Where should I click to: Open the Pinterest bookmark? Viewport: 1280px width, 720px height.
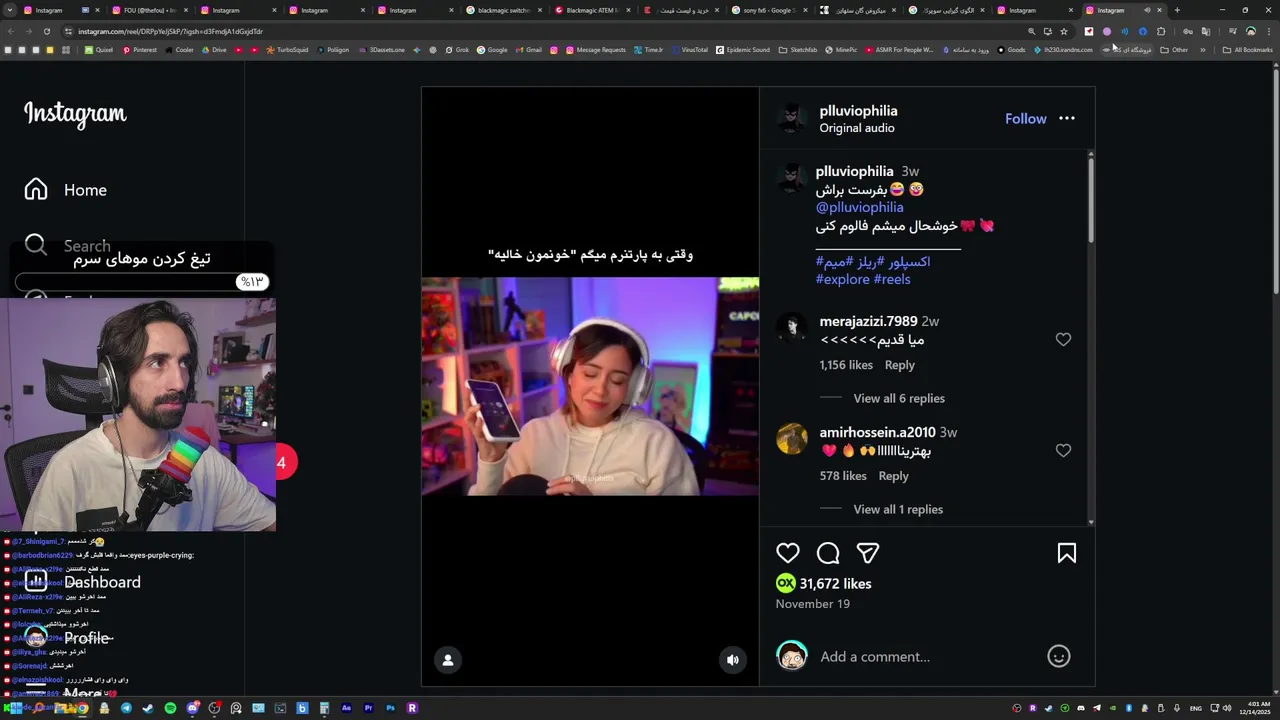click(140, 50)
